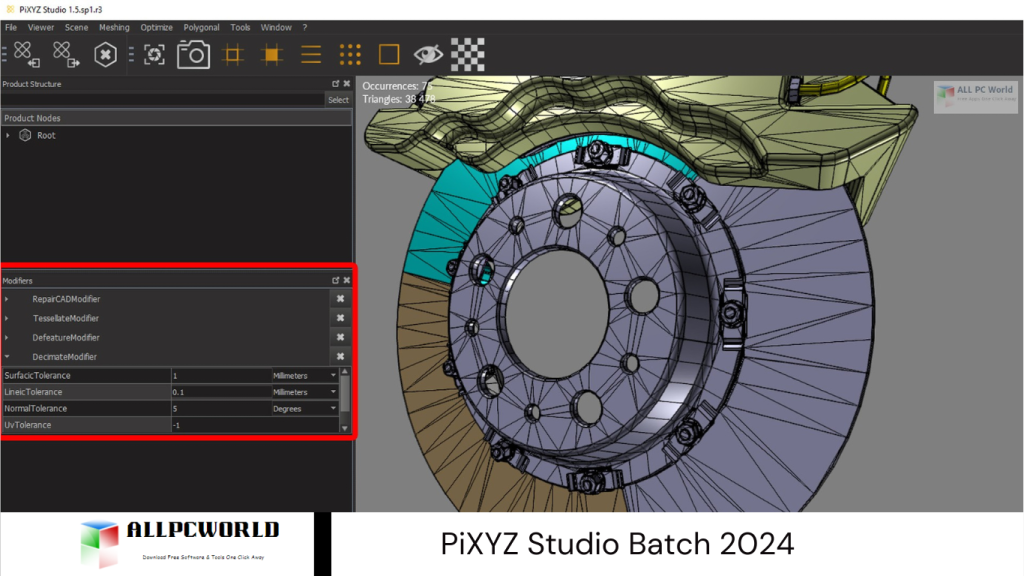Open the Viewer menu
Image resolution: width=1024 pixels, height=576 pixels.
point(40,27)
